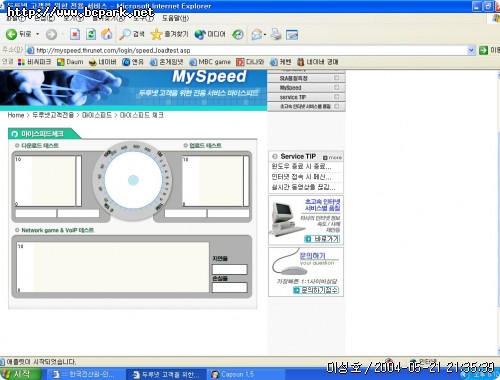Expand the MySpeed sidebar menu item
This screenshot has width=500, height=380.
coord(306,88)
